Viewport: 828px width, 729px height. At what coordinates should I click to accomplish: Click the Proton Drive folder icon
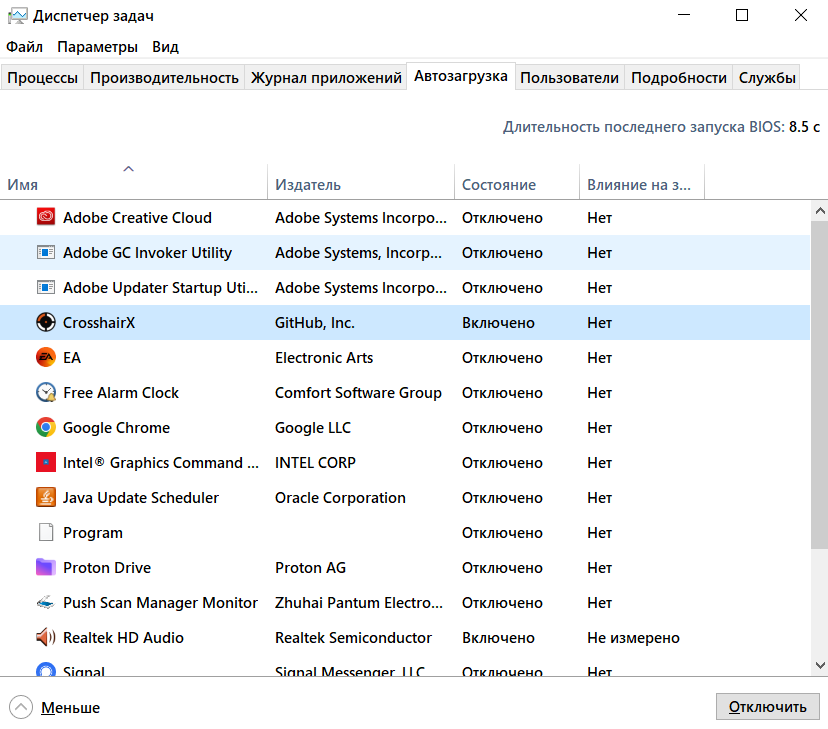tap(46, 567)
